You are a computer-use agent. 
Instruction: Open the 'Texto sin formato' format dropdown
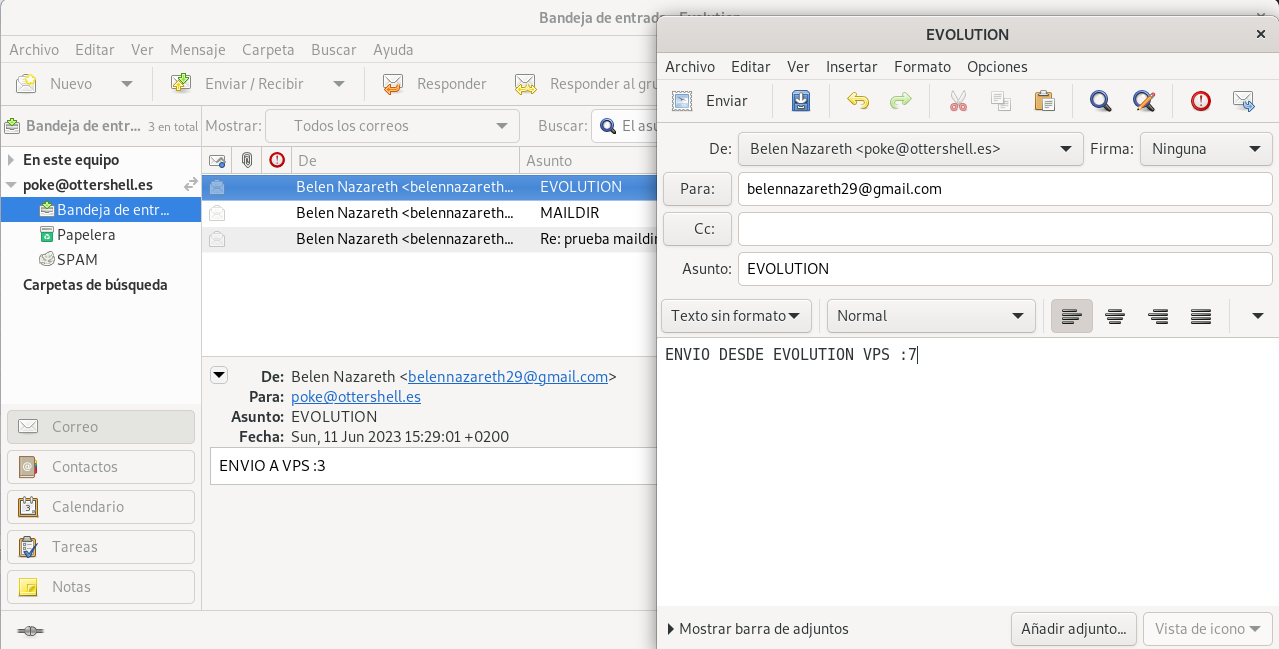(736, 316)
